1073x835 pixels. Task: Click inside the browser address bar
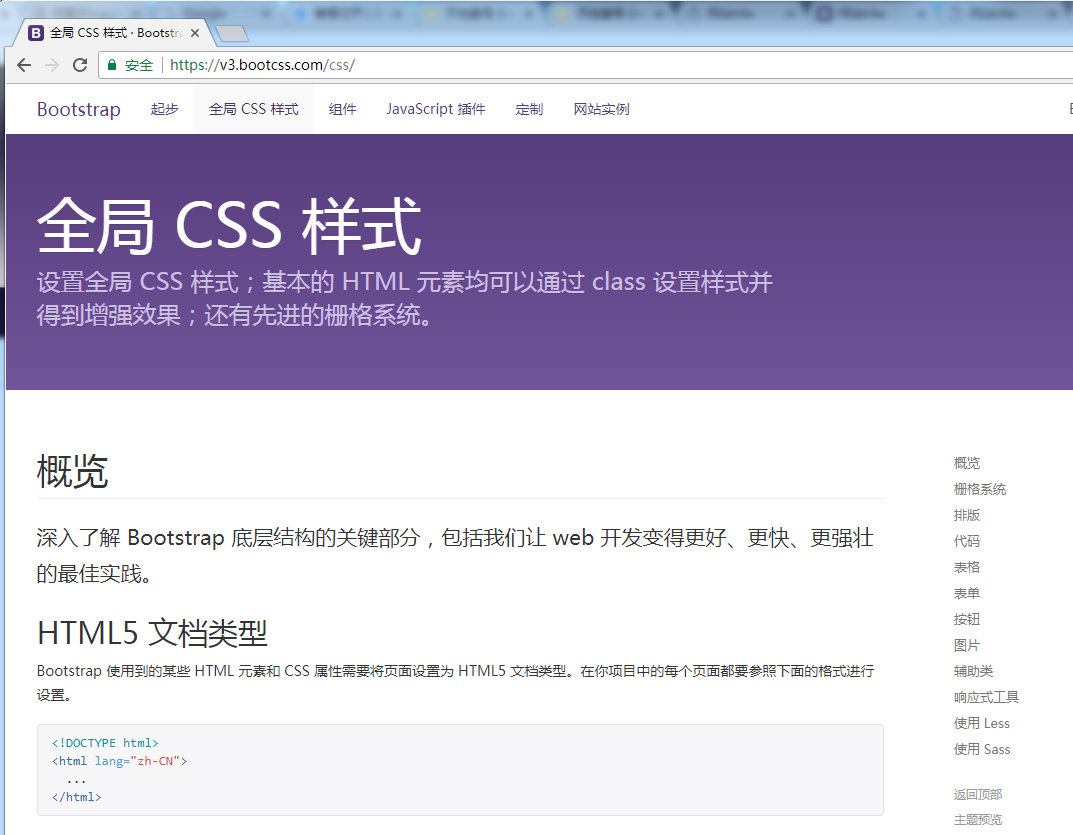[400, 64]
